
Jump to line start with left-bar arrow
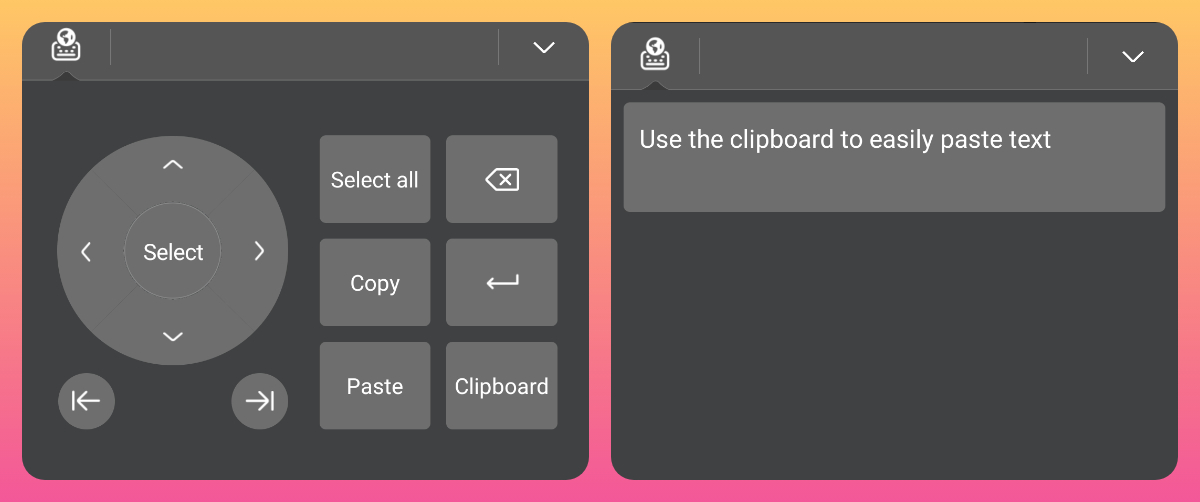click(x=86, y=401)
